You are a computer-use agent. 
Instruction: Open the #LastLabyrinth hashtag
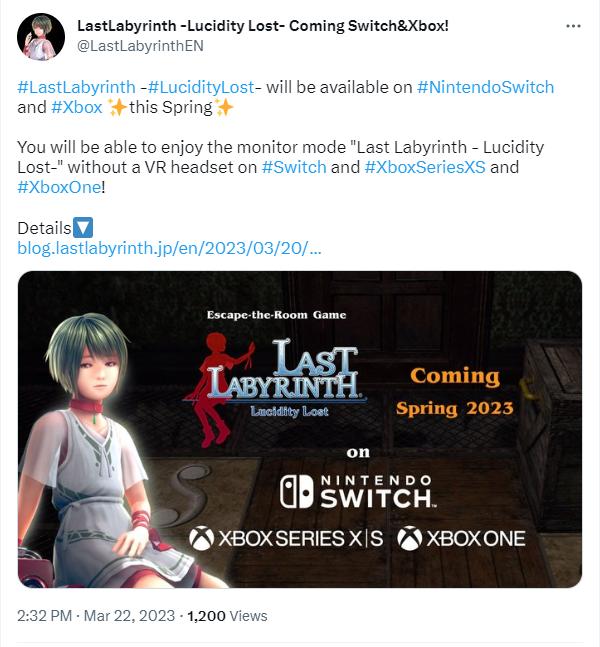click(x=76, y=87)
